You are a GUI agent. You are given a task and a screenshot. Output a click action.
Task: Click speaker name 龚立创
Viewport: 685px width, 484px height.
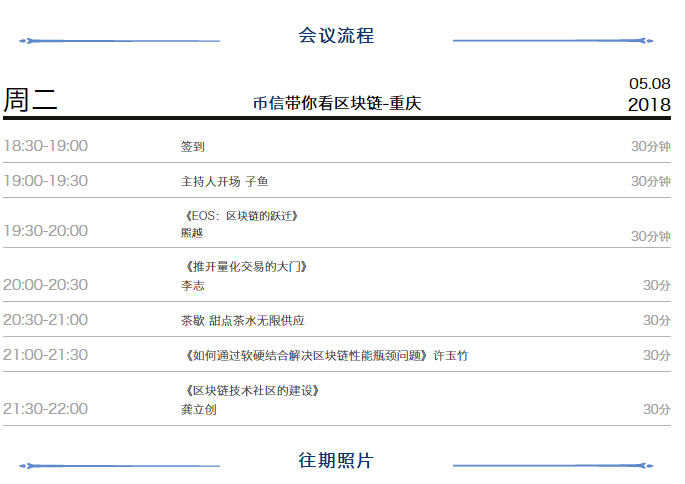(198, 409)
